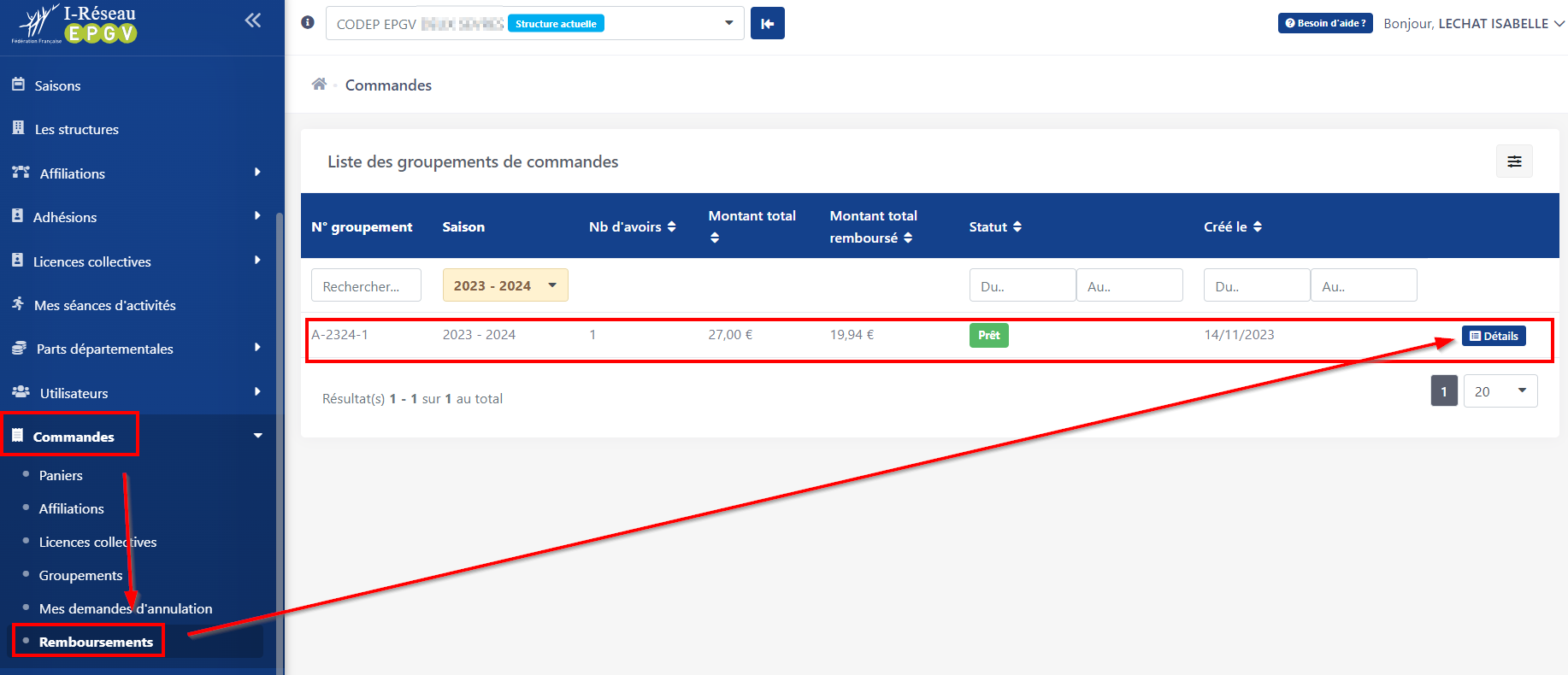The image size is (1568, 675).
Task: Open the CODEP EPGV structure dropdown
Action: pos(534,23)
